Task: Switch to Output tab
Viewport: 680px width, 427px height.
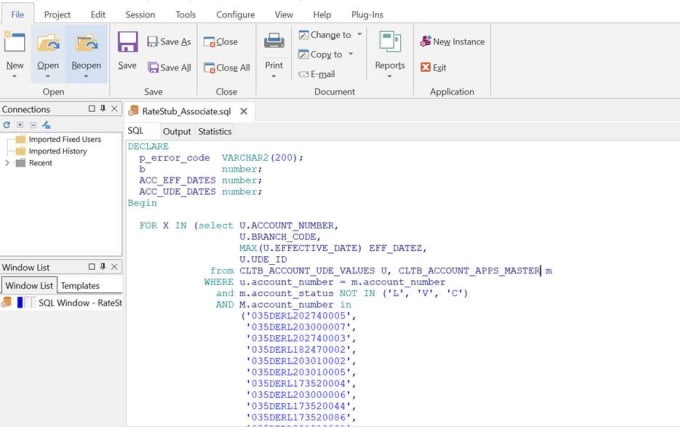Action: coord(177,131)
